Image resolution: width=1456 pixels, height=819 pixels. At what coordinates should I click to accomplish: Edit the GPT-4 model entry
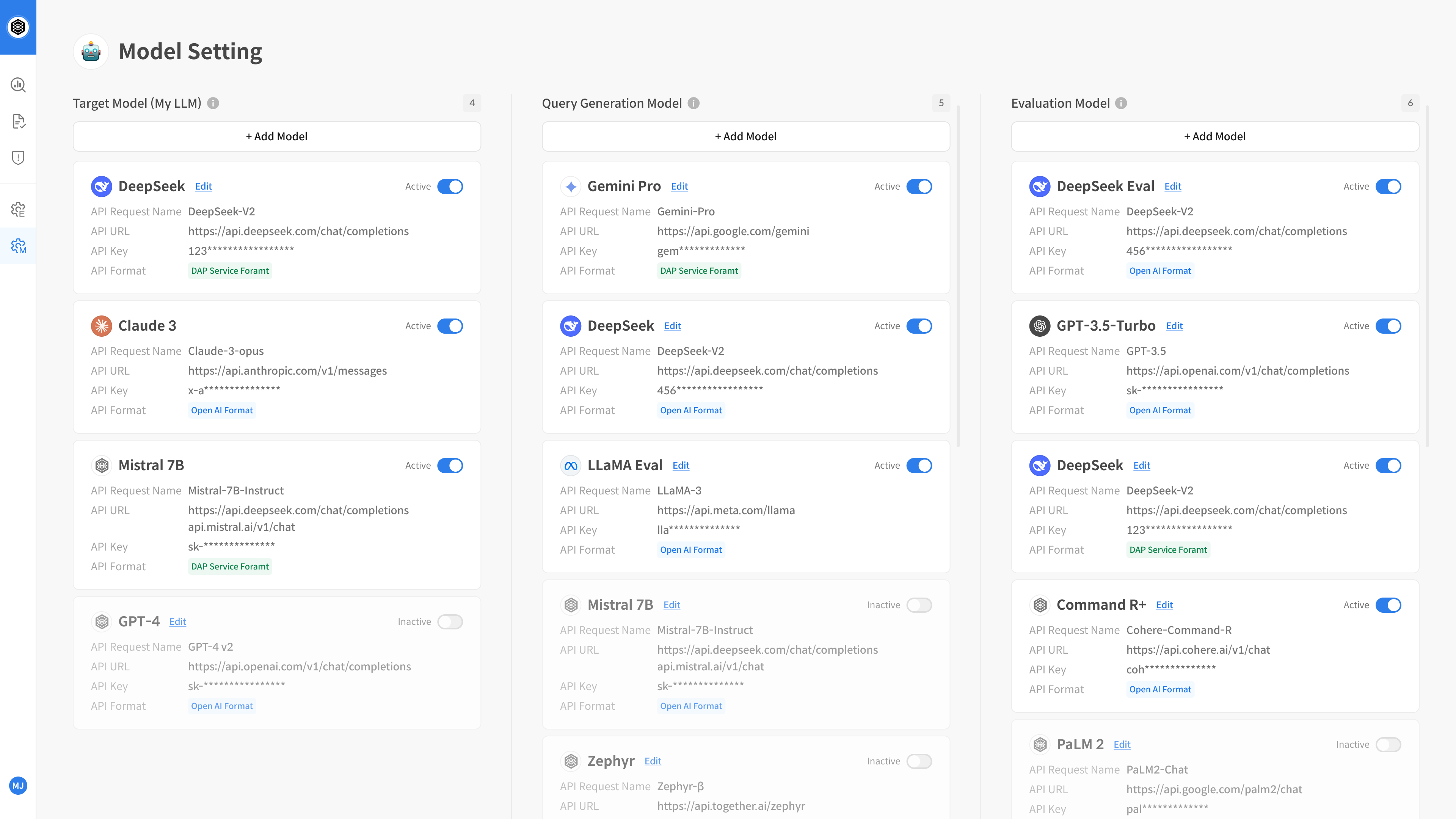coord(177,622)
